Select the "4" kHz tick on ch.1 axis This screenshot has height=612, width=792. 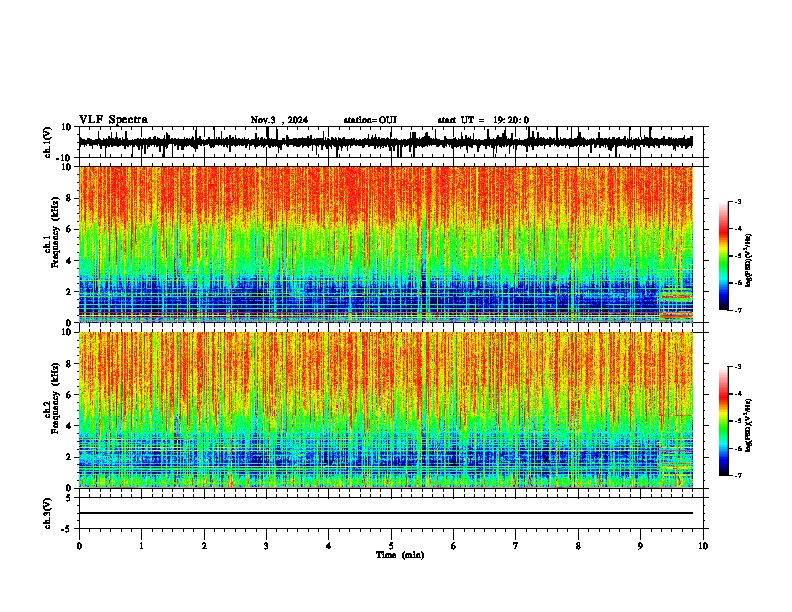pos(69,261)
